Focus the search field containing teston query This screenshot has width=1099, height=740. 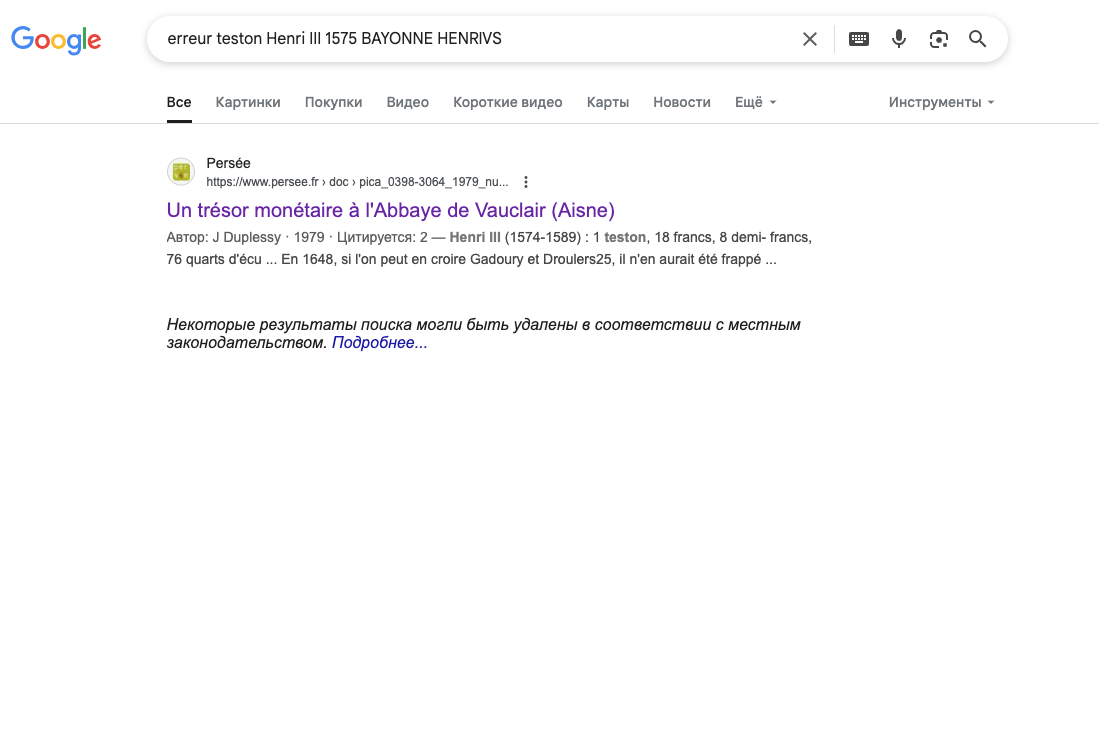point(477,39)
